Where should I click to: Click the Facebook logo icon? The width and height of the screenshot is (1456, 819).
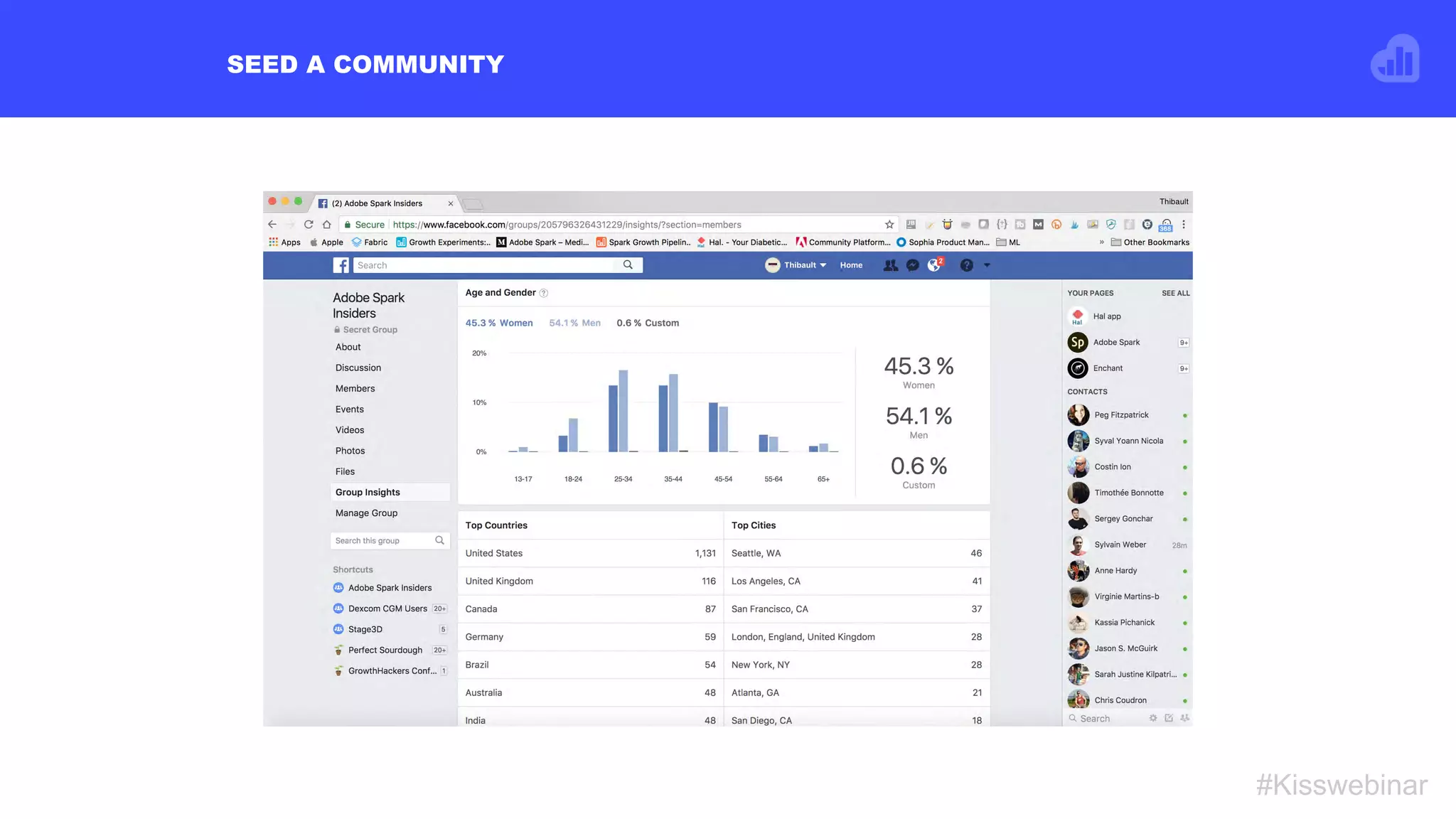coord(341,265)
